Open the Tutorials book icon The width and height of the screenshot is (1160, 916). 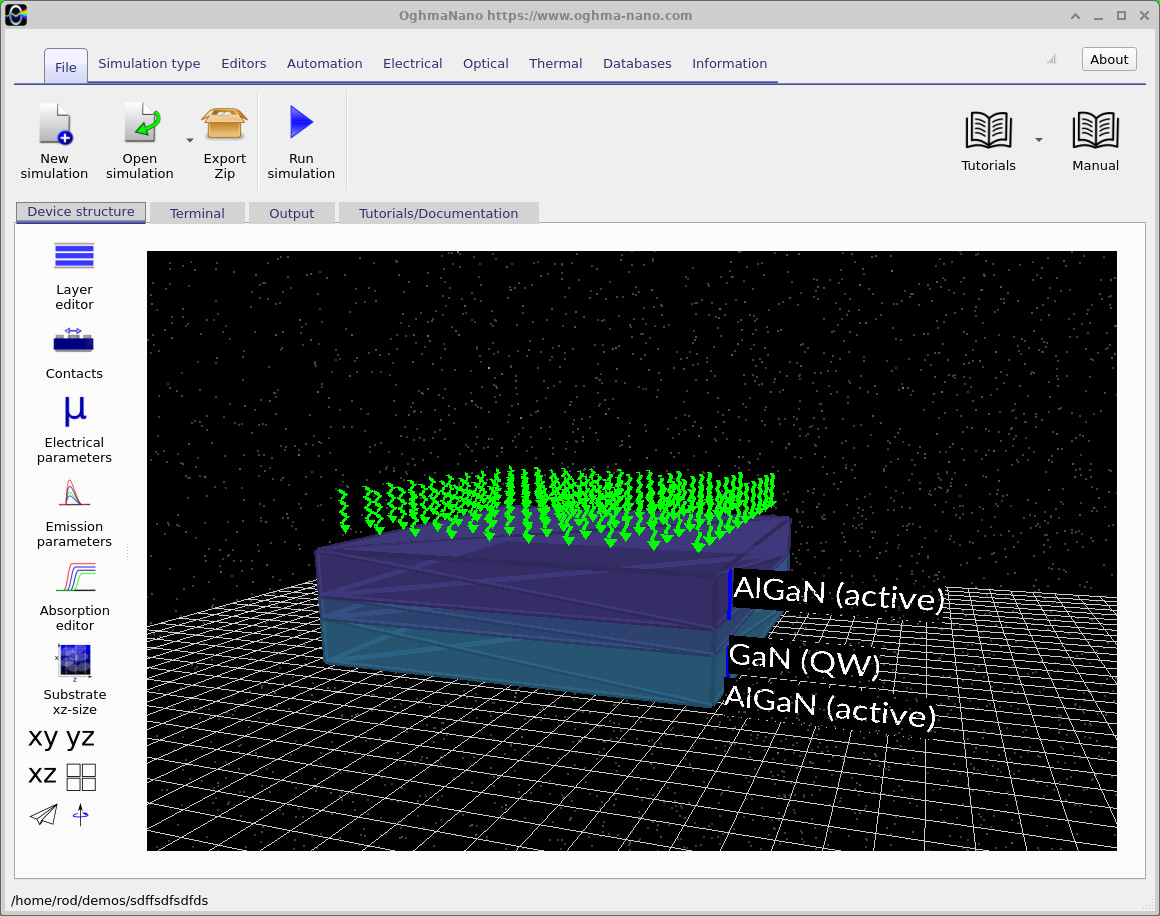988,142
